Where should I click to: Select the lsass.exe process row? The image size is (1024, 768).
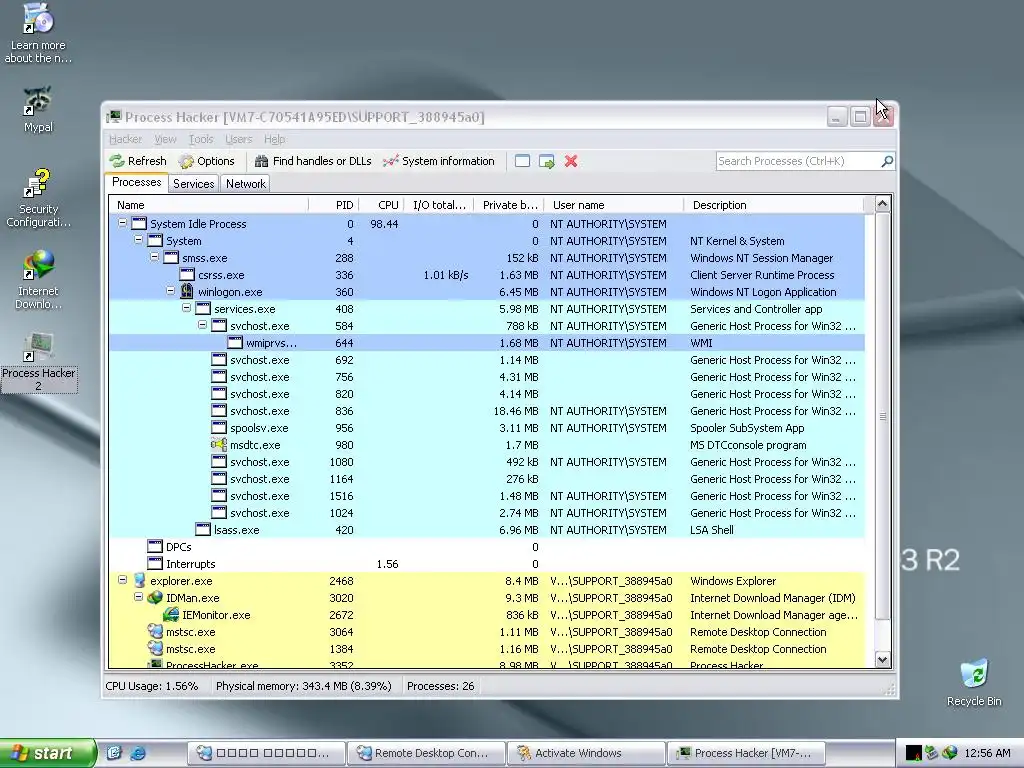tap(487, 530)
